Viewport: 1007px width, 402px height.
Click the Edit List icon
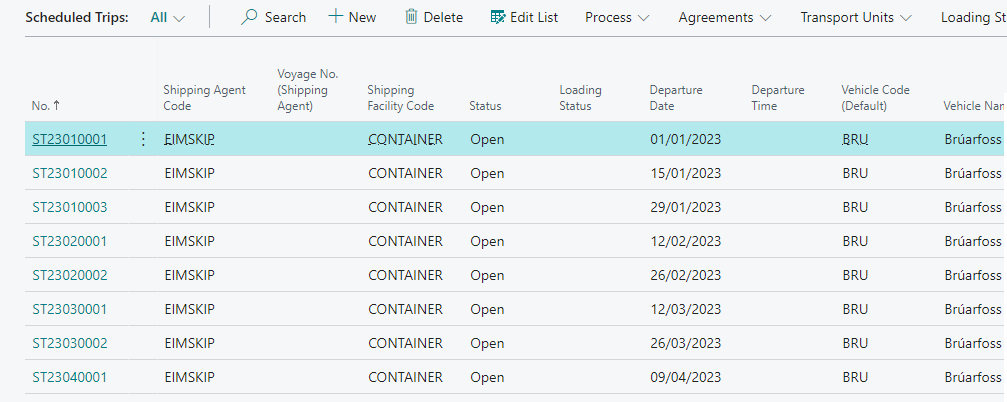tap(498, 17)
